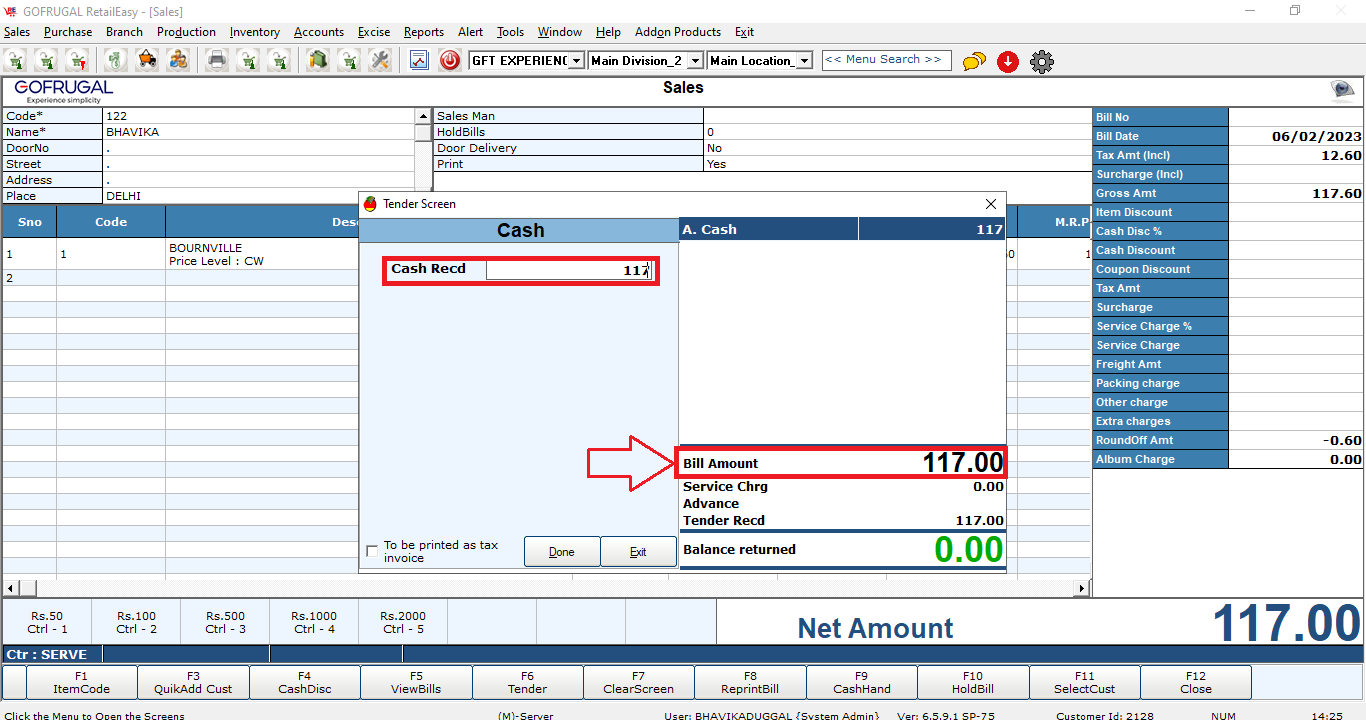This screenshot has height=720, width=1366.
Task: Click the shopping basket truck toolbar icon
Action: tap(147, 61)
